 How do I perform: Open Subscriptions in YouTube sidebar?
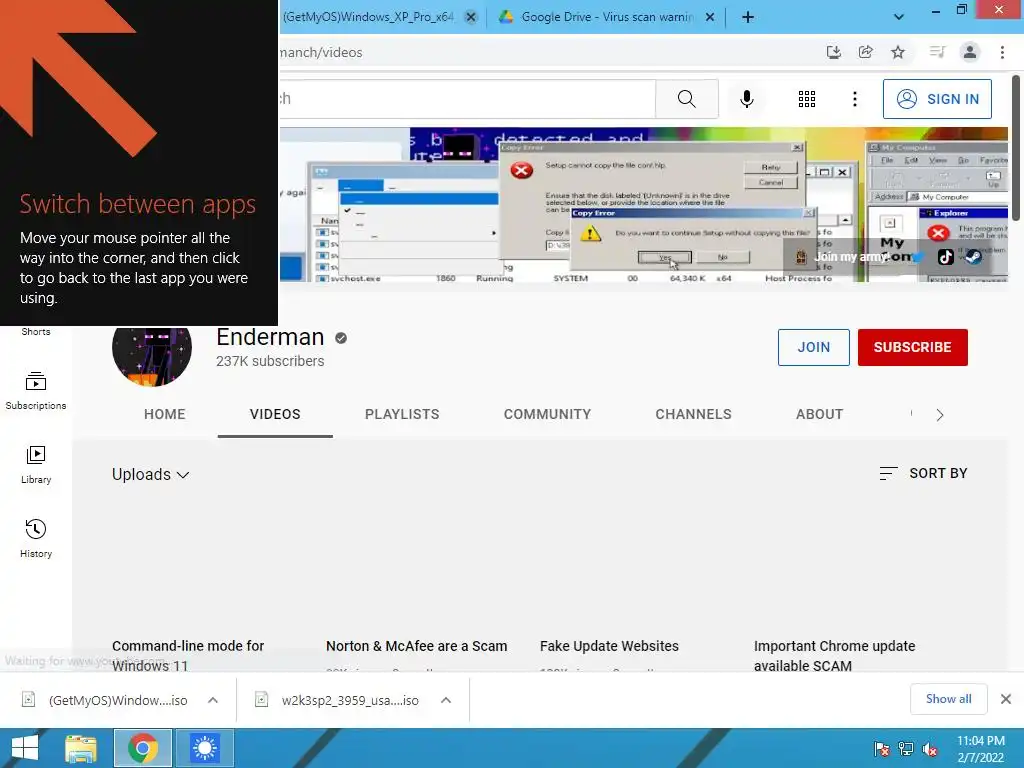click(36, 391)
